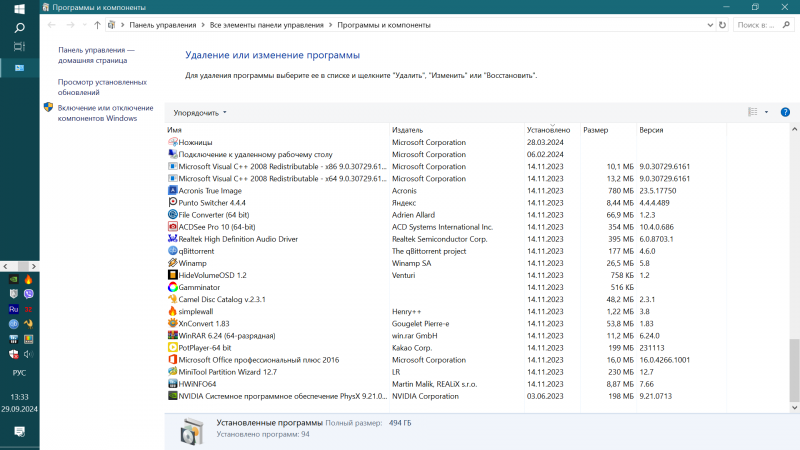
Task: Select the simplewall flame icon in list
Action: pyautogui.click(x=172, y=311)
